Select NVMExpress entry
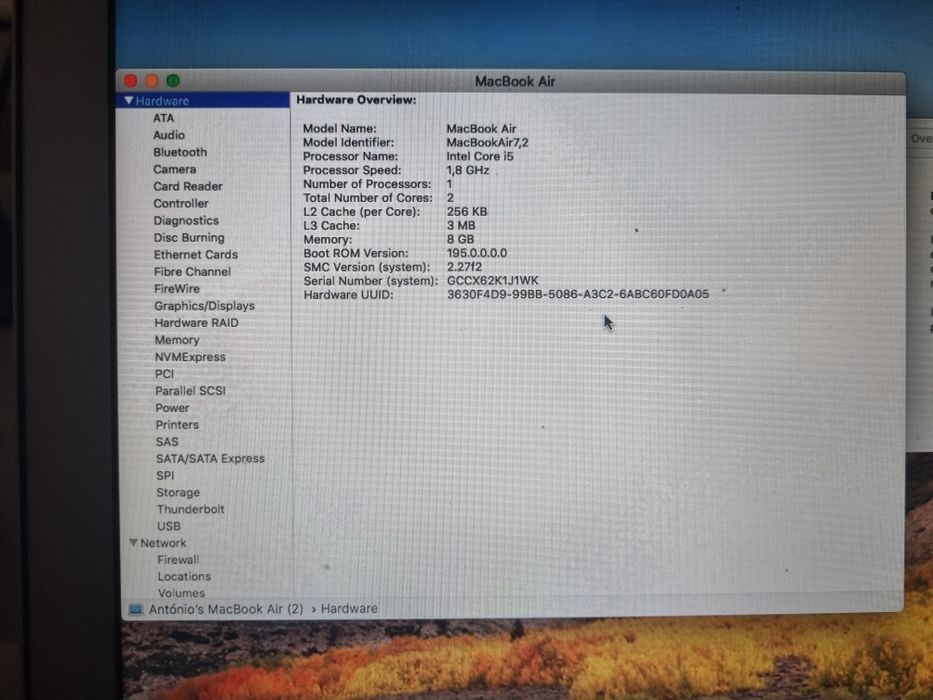 pyautogui.click(x=190, y=357)
